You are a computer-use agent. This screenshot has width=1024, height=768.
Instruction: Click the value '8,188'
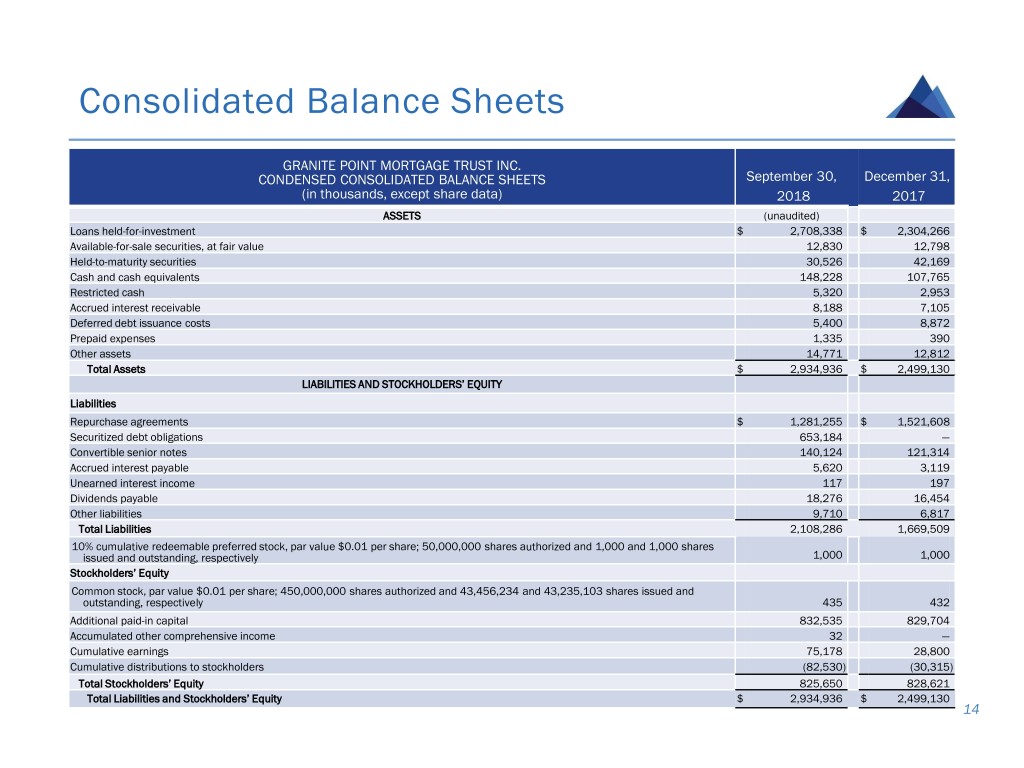pyautogui.click(x=827, y=308)
